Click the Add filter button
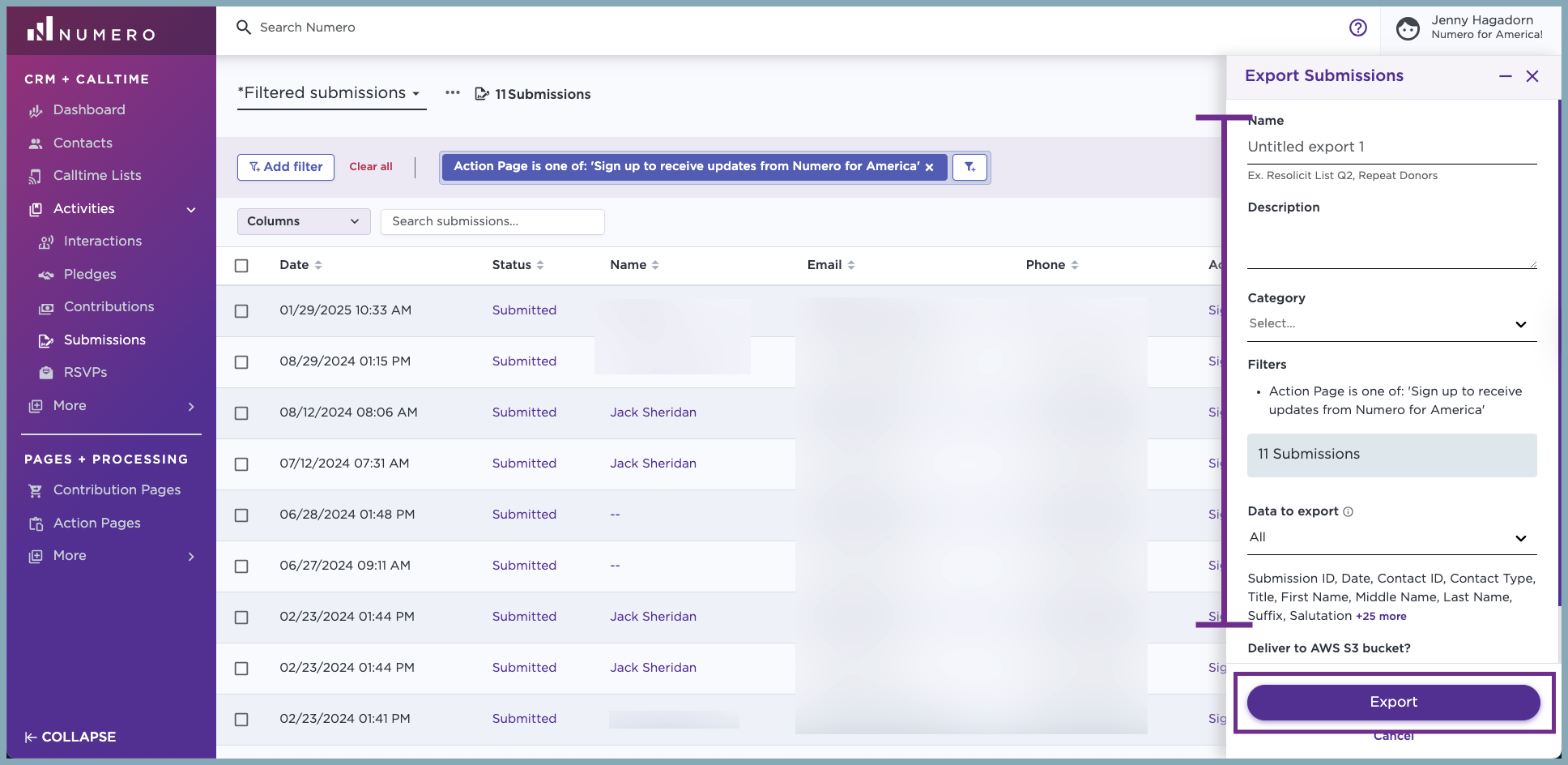The image size is (1568, 765). [x=286, y=167]
